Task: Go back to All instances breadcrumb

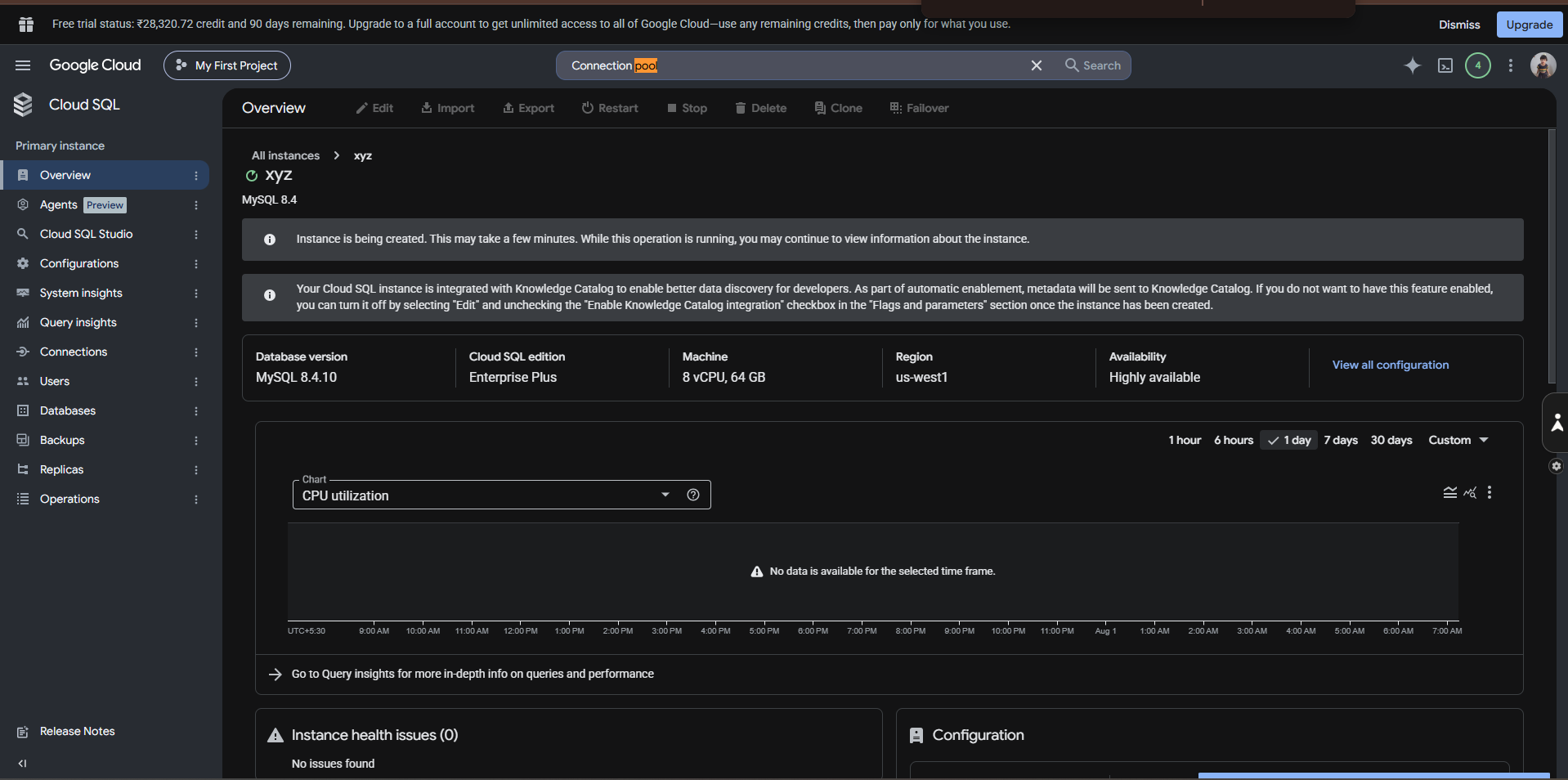Action: 285,155
